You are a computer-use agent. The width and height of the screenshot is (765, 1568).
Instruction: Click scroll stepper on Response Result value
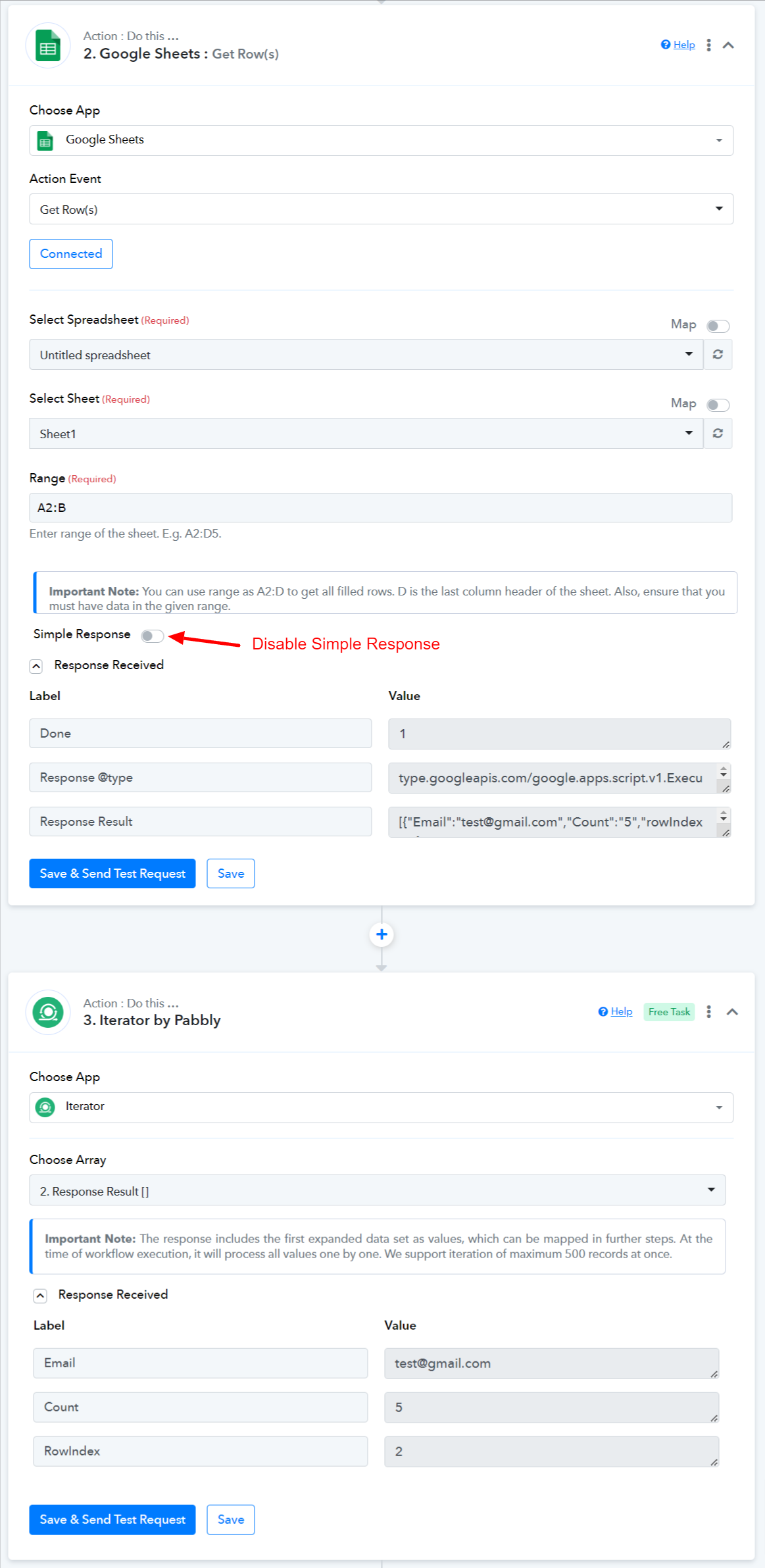[x=724, y=817]
